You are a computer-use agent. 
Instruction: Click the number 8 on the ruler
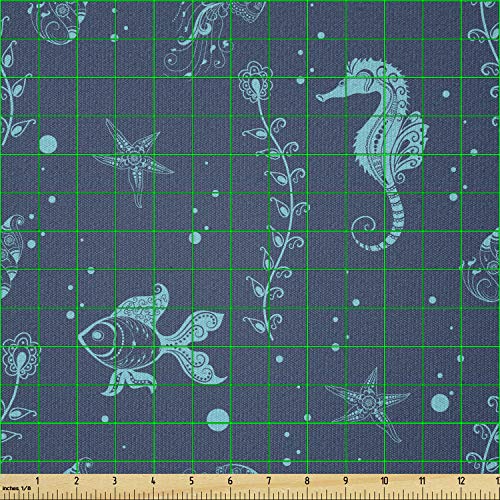[307, 481]
